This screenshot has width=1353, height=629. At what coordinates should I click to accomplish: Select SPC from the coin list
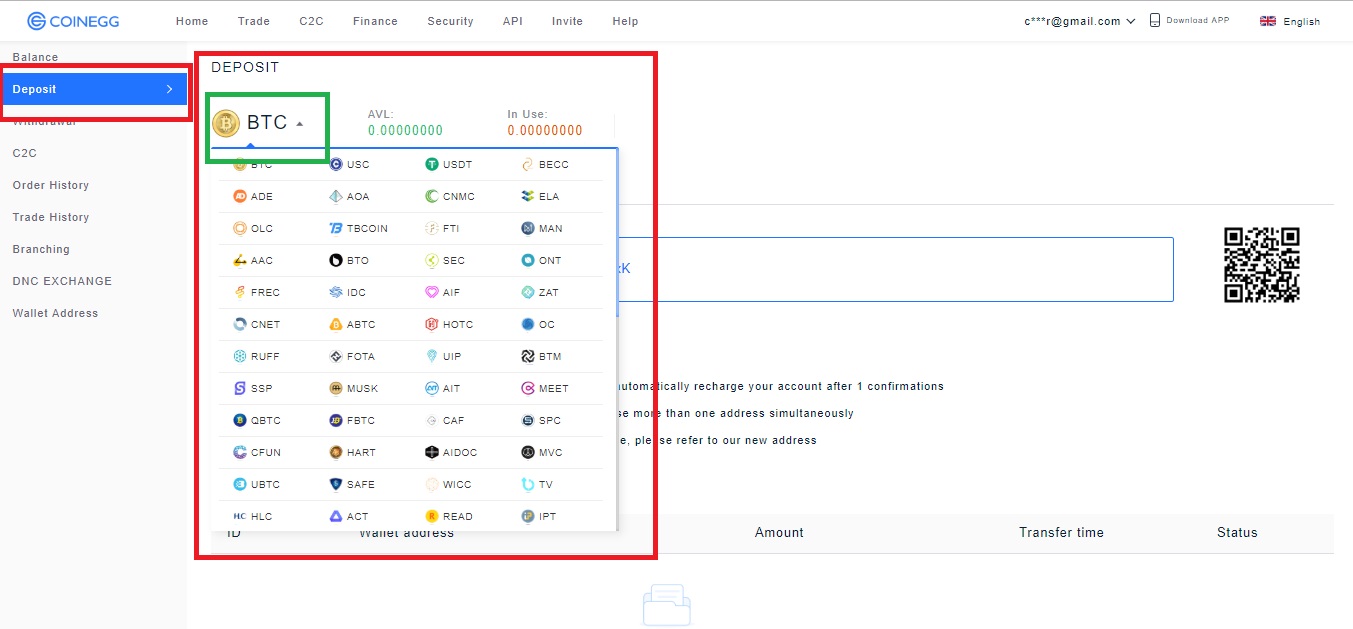coord(541,420)
